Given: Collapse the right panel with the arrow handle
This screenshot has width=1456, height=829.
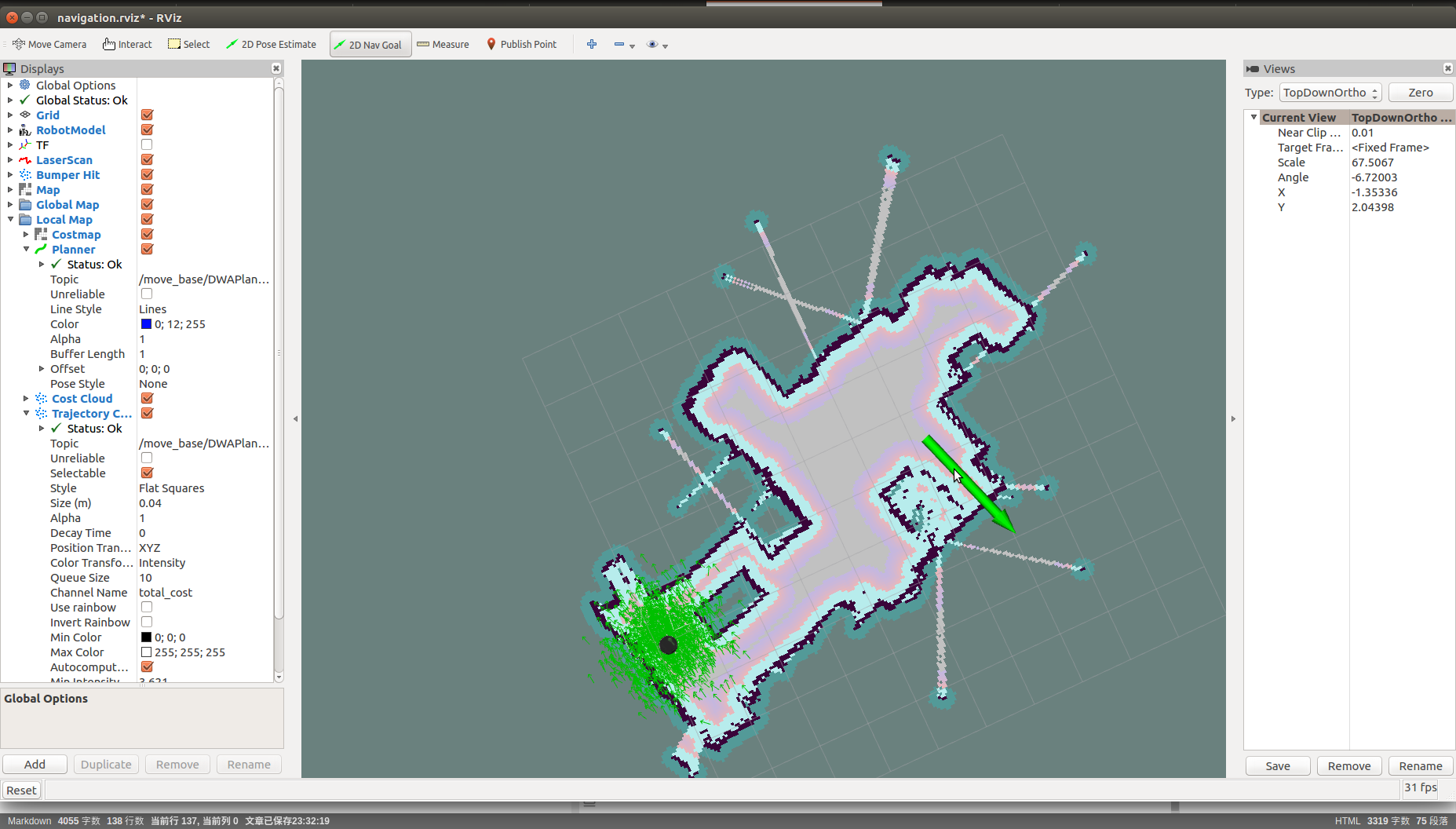Looking at the screenshot, I should [x=1233, y=419].
